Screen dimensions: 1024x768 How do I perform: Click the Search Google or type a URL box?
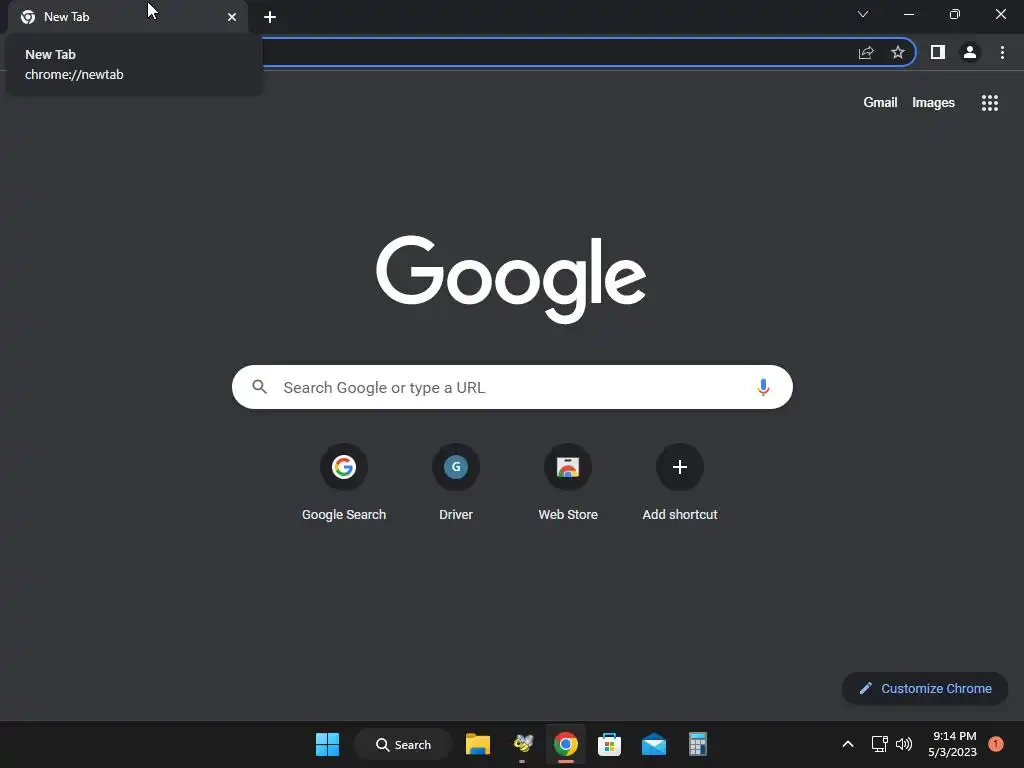tap(512, 387)
